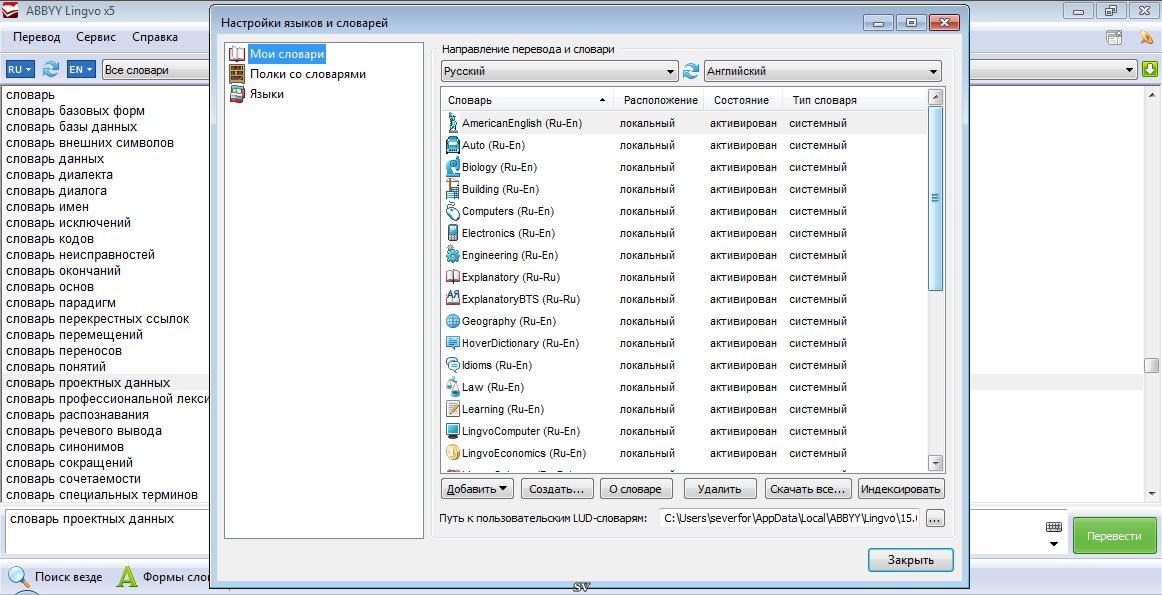Screen dimensions: 1162x595
Task: Click the Формы слова green letter icon
Action: click(x=127, y=577)
